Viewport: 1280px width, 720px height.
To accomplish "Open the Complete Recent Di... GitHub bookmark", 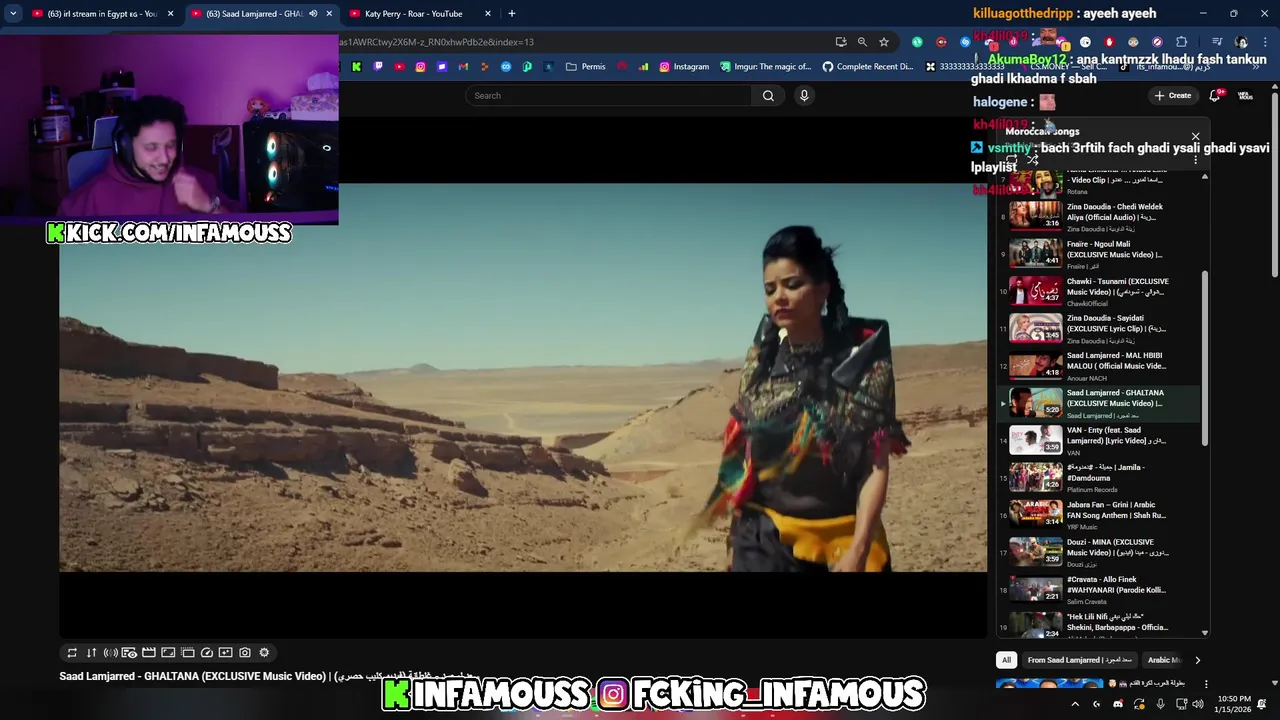I will pyautogui.click(x=868, y=67).
